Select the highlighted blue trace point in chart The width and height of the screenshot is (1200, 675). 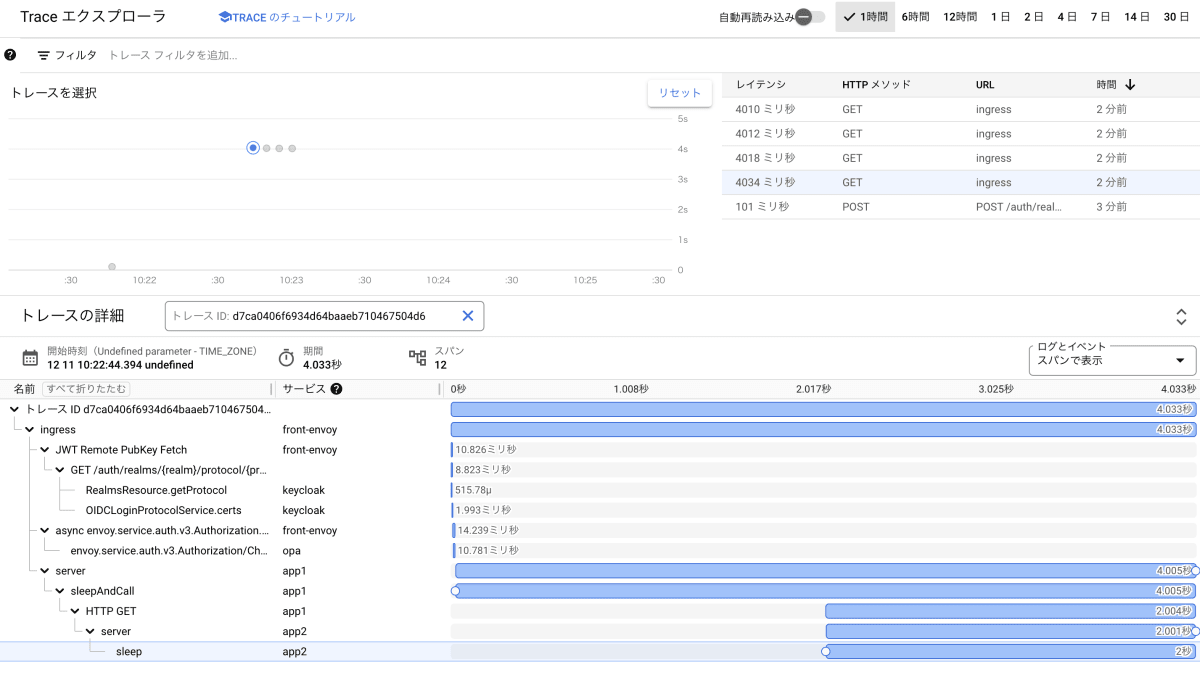253,148
